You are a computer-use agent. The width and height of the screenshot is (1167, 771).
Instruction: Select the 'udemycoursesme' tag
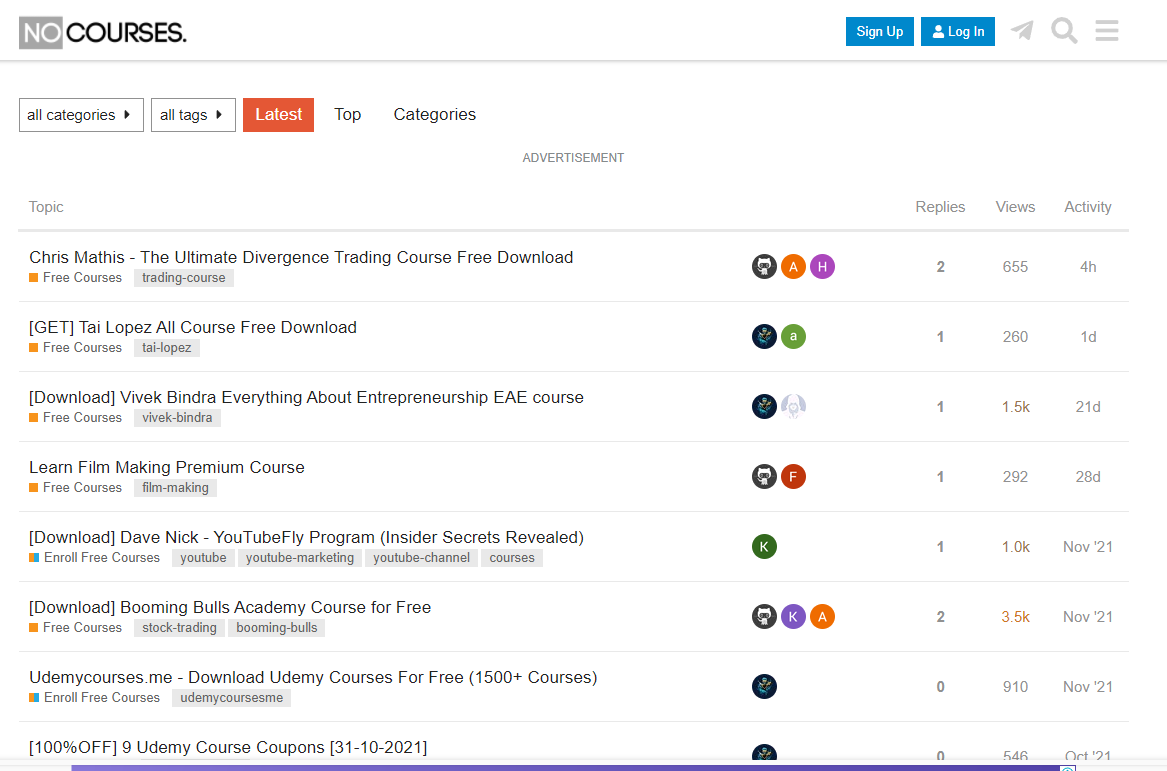(231, 697)
